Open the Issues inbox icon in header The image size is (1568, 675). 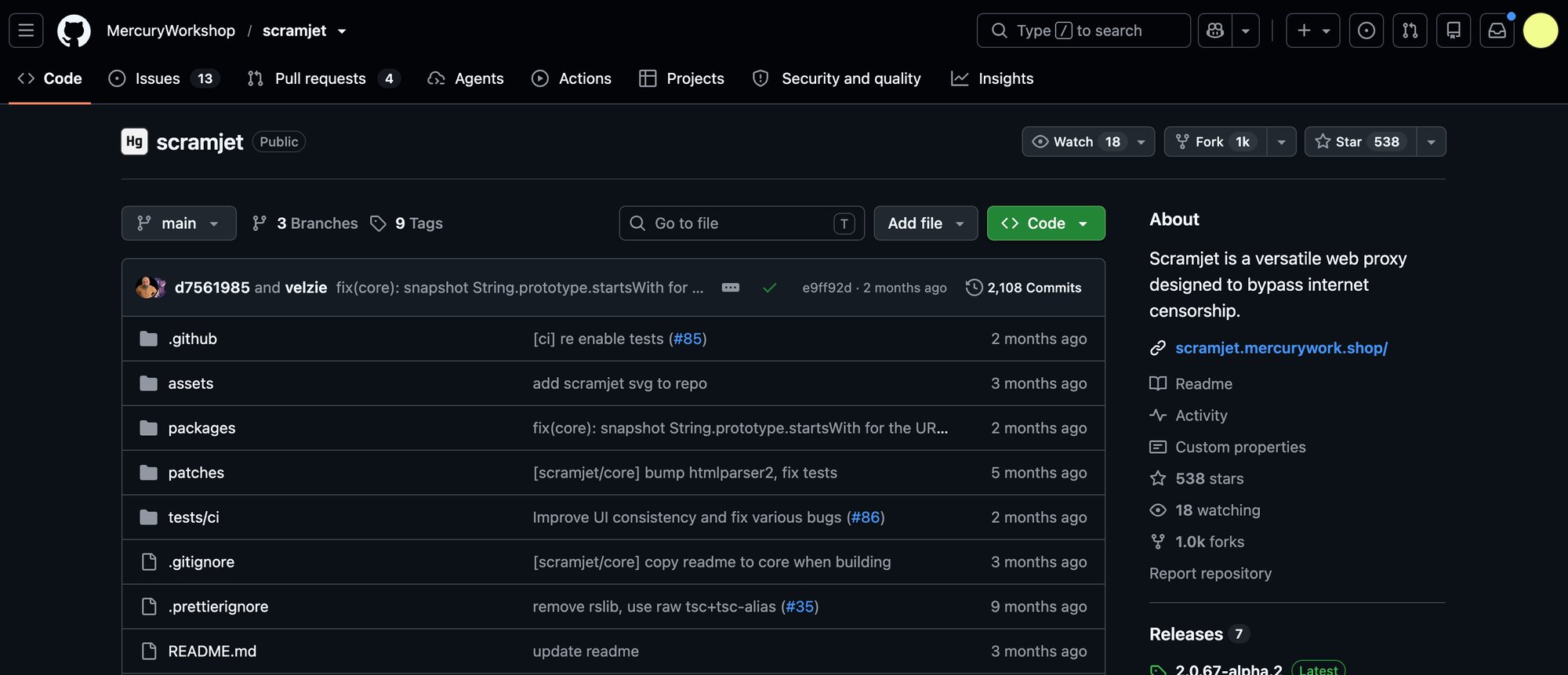pyautogui.click(x=1367, y=31)
